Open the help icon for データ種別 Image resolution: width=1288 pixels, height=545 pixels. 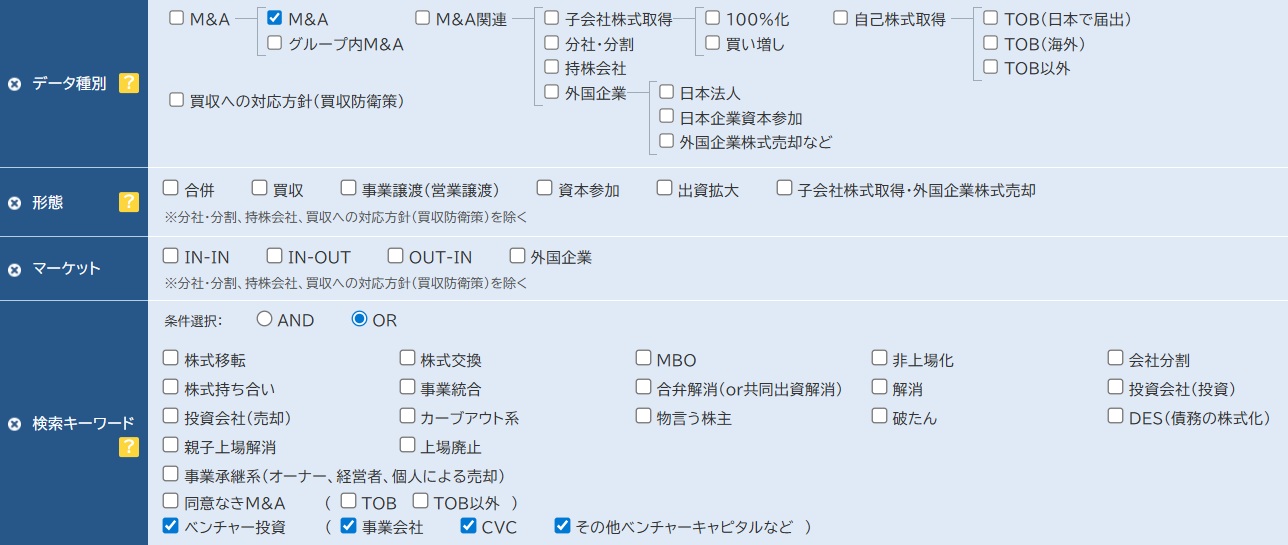(128, 83)
